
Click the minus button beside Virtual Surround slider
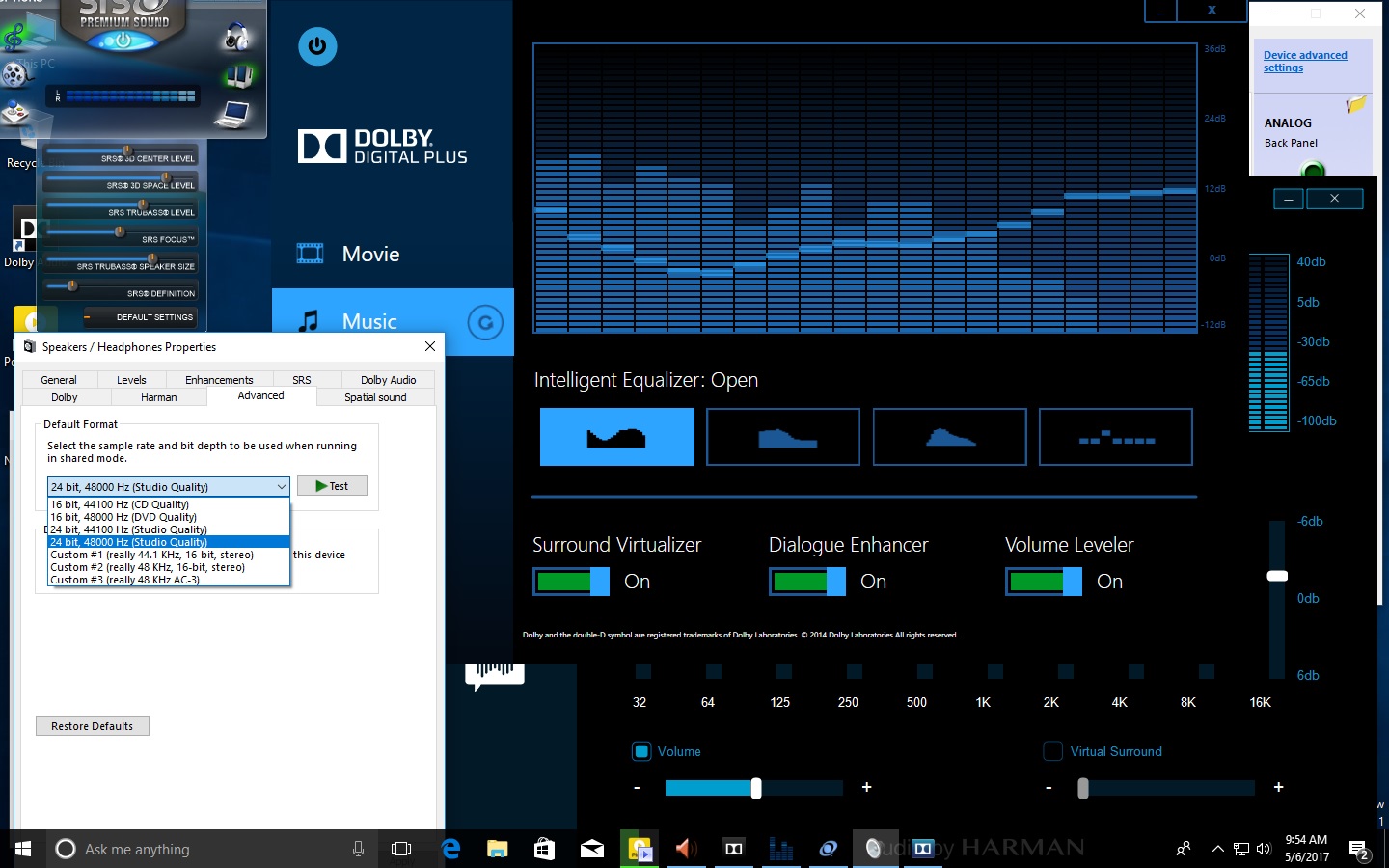[x=1049, y=788]
